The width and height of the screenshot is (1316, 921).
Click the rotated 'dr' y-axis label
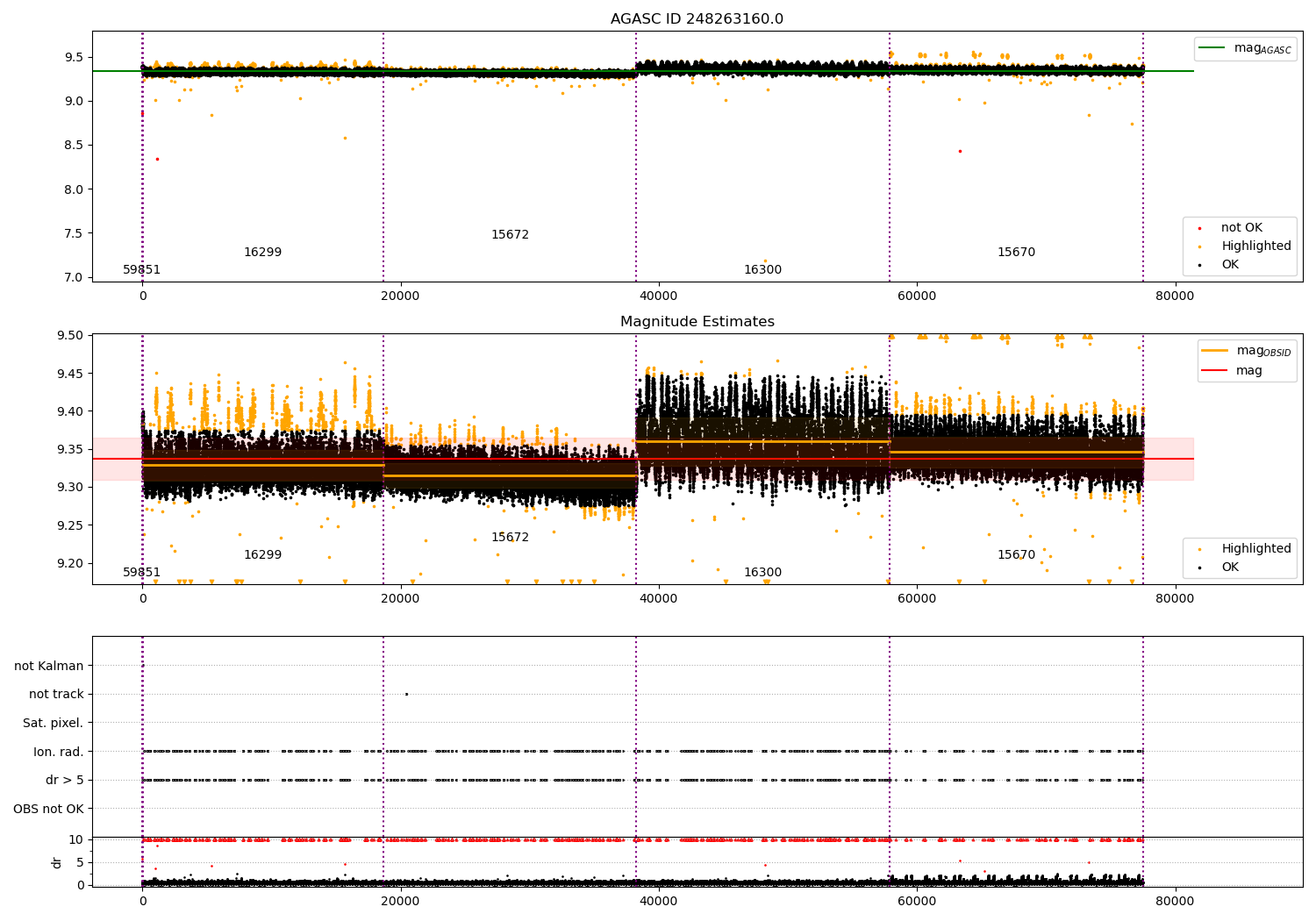(57, 862)
